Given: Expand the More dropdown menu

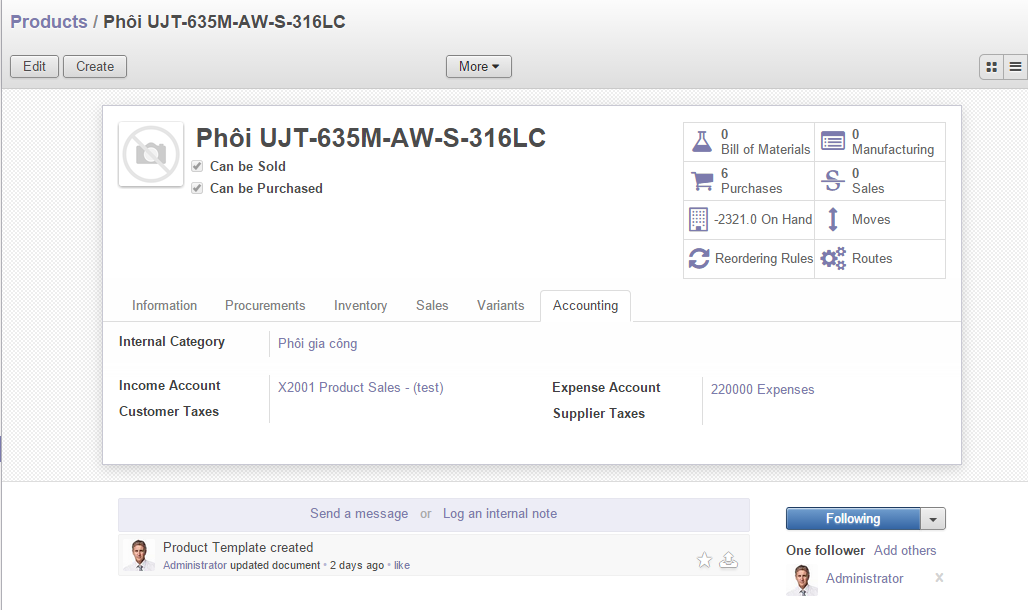Looking at the screenshot, I should [x=478, y=67].
